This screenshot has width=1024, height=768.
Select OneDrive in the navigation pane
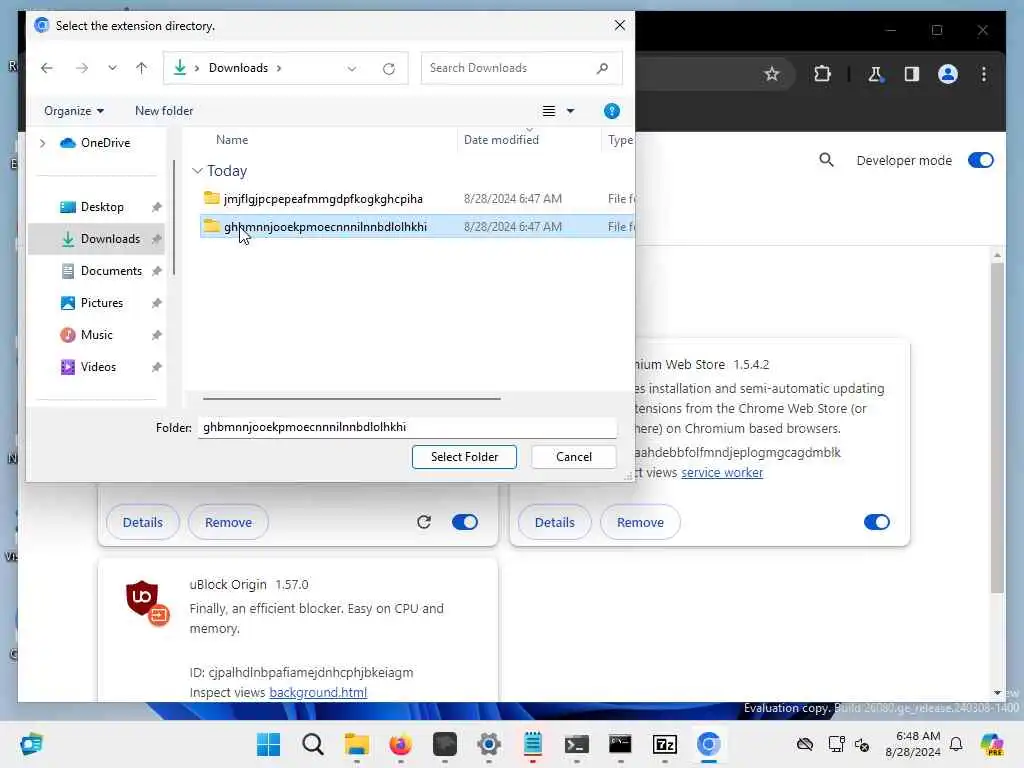coord(104,143)
